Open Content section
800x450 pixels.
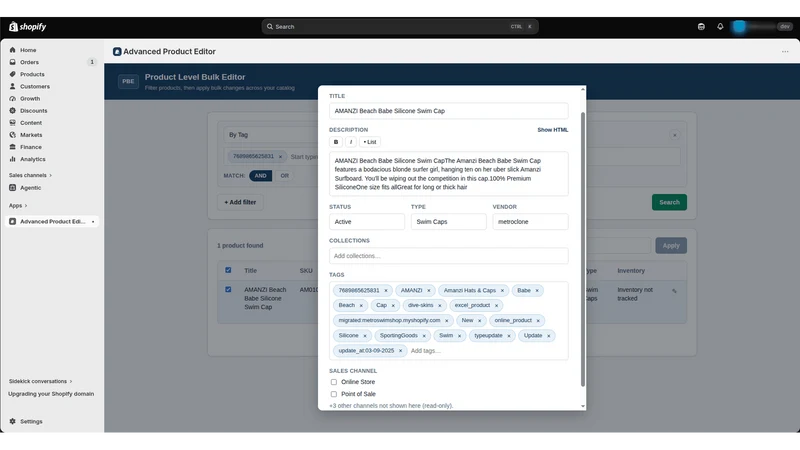[x=31, y=123]
